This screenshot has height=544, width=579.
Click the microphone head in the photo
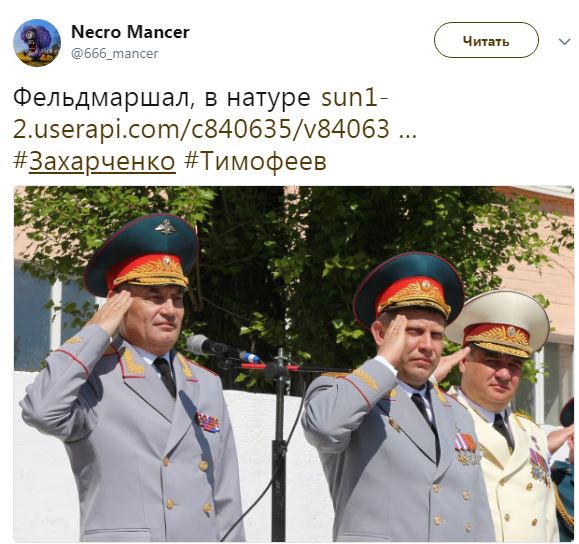pyautogui.click(x=202, y=345)
